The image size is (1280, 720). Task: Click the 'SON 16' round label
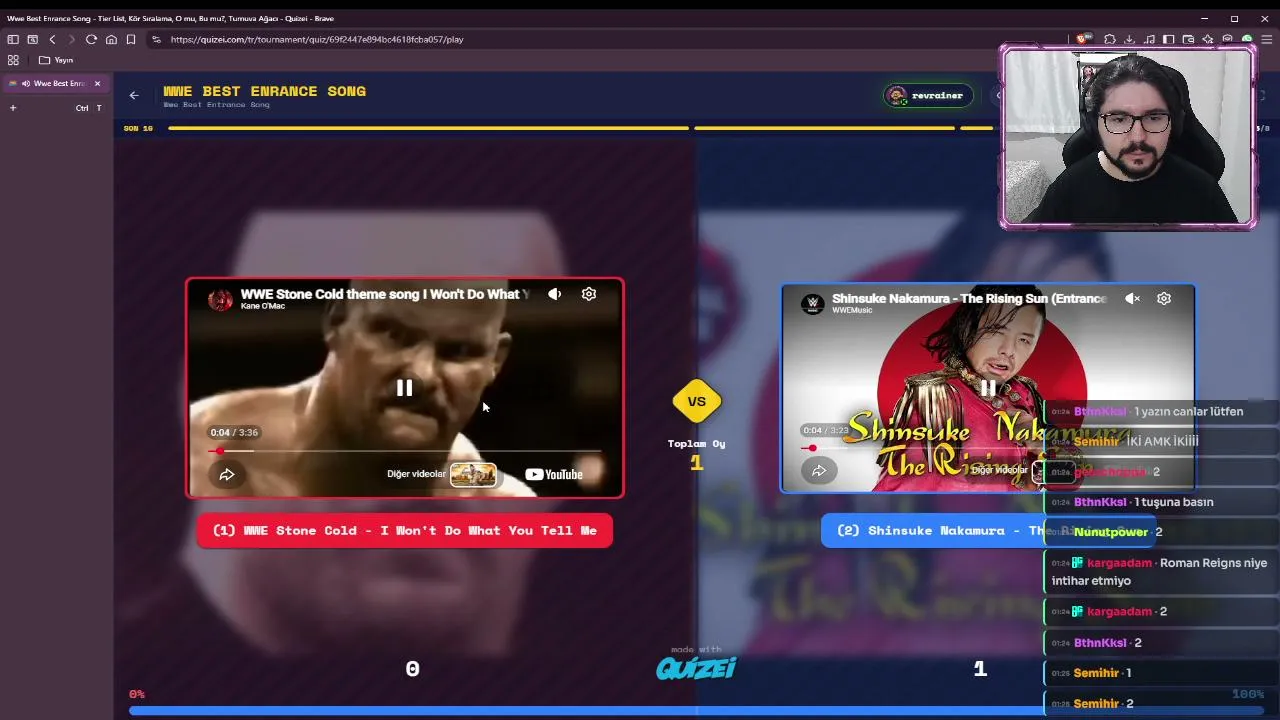click(x=138, y=128)
